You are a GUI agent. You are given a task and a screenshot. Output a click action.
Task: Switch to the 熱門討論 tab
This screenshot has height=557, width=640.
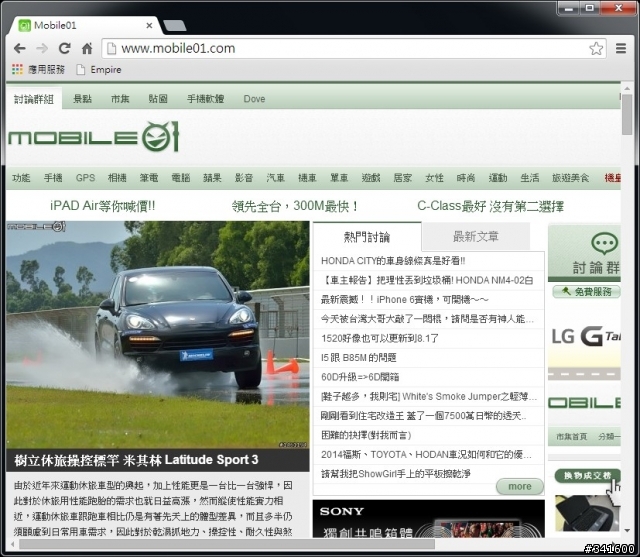pyautogui.click(x=367, y=237)
